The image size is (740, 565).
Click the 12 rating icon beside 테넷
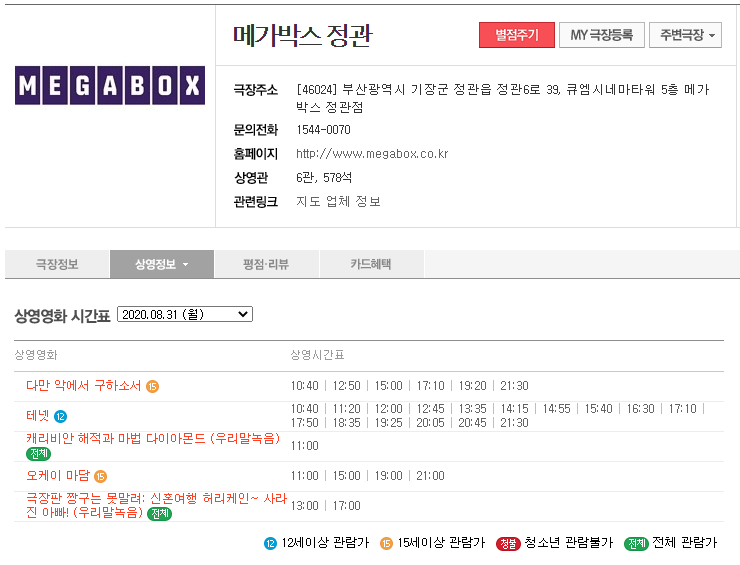[x=60, y=417]
